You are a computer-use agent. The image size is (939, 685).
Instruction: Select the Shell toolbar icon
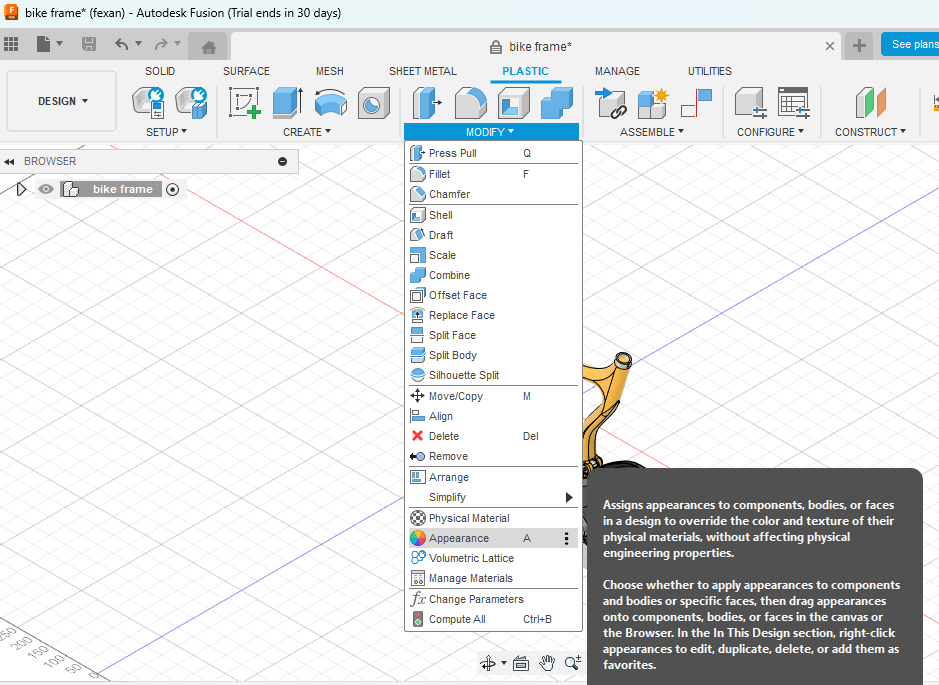click(x=514, y=102)
